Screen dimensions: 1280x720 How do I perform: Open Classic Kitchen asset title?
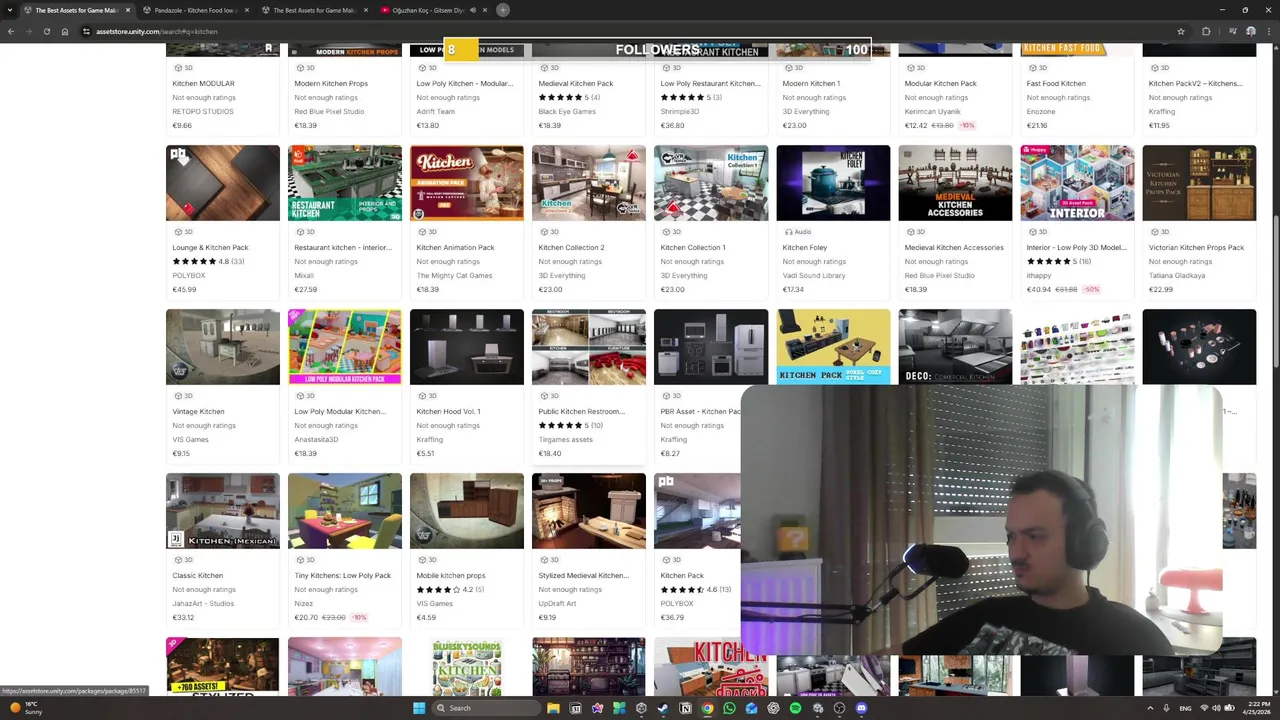(197, 576)
